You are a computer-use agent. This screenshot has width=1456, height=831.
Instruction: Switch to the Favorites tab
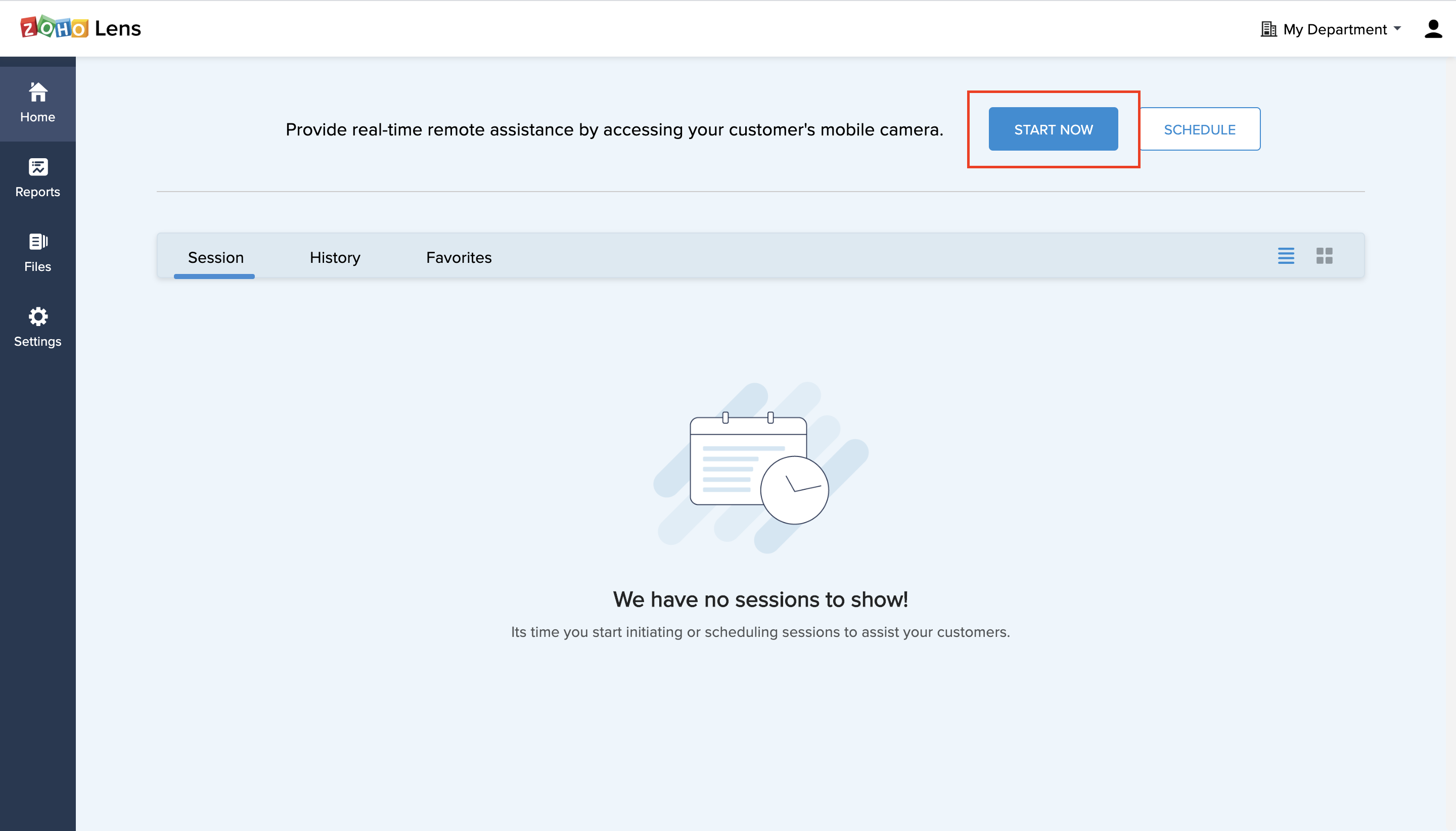coord(458,257)
